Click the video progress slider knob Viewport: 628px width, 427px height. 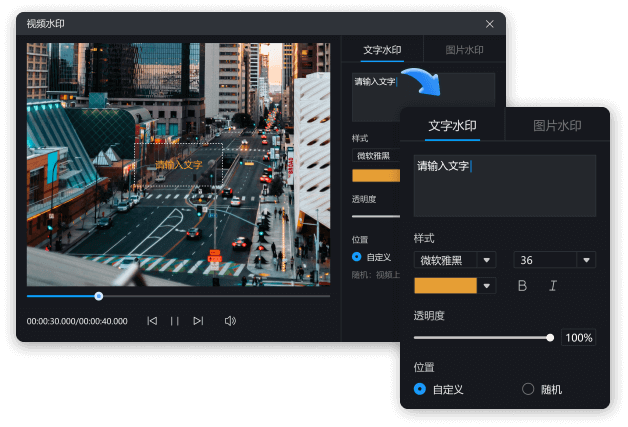coord(99,296)
